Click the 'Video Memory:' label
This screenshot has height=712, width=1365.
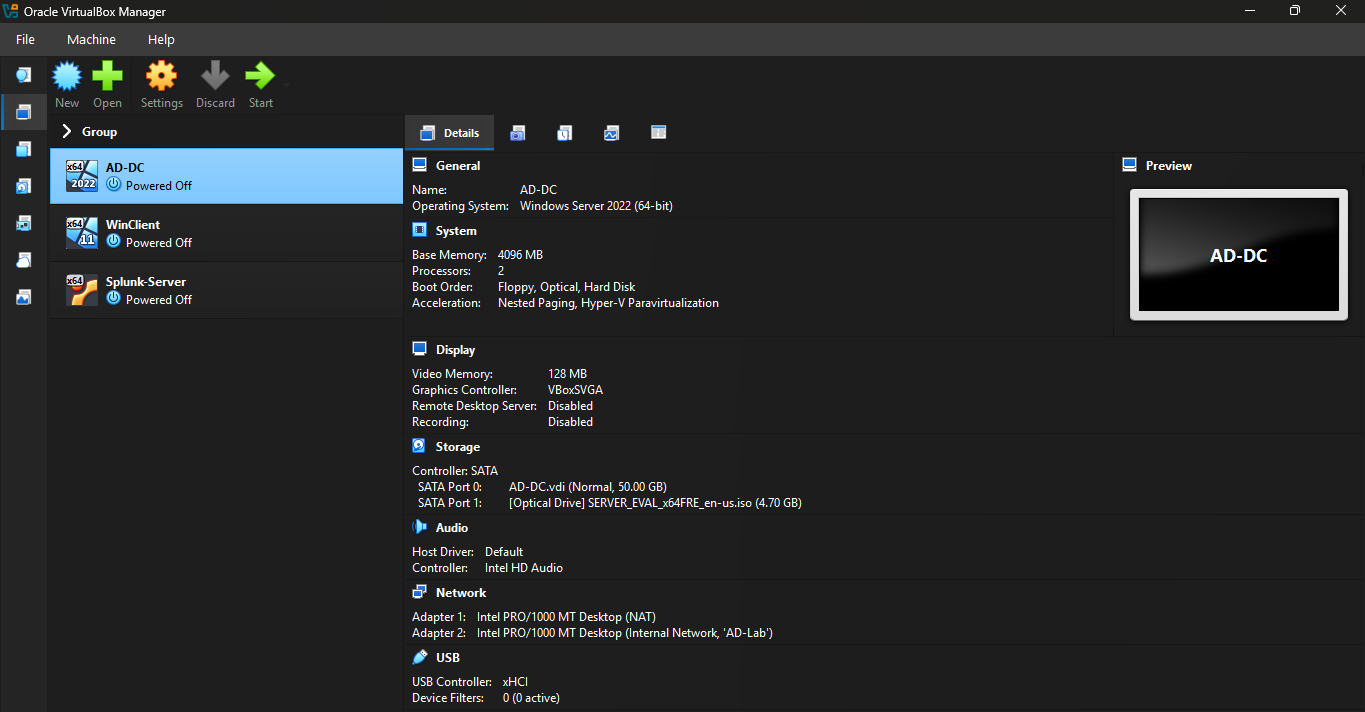pyautogui.click(x=452, y=374)
